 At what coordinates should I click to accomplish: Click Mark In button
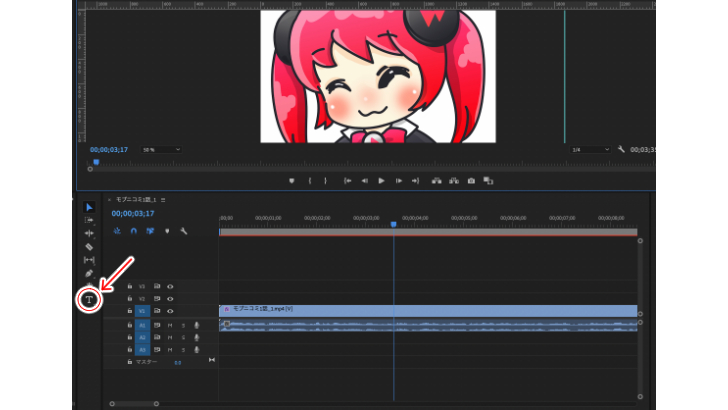(310, 181)
